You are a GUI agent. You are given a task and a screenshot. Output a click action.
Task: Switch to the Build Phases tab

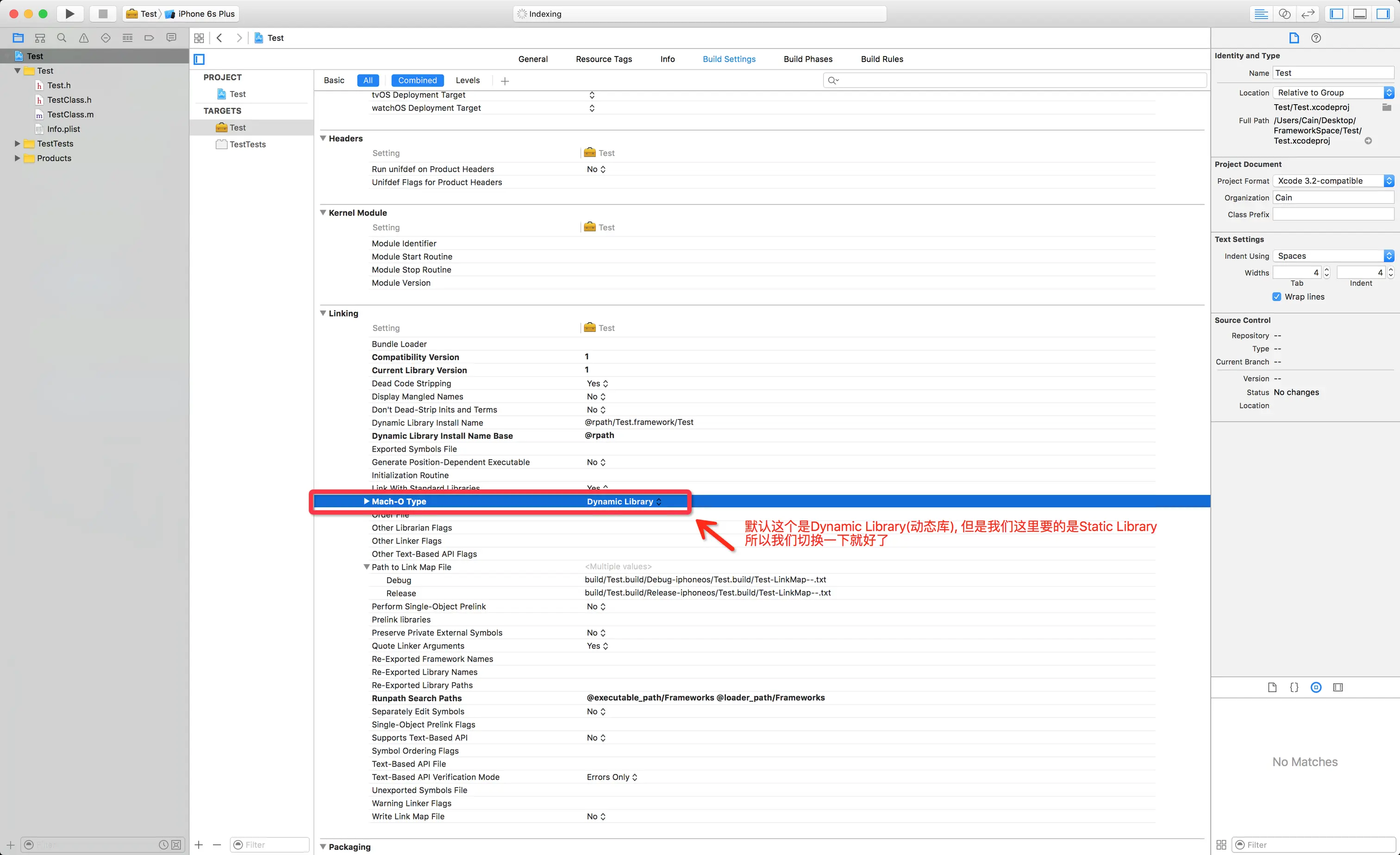point(807,59)
